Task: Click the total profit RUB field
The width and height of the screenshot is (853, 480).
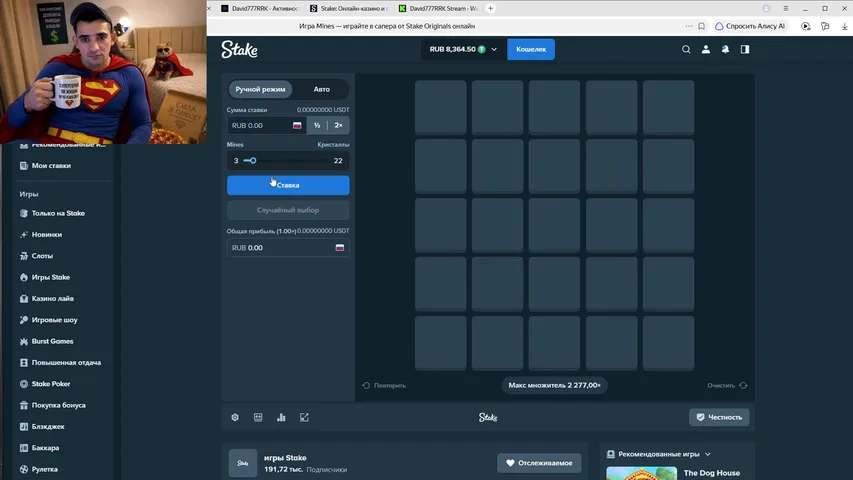Action: 288,248
